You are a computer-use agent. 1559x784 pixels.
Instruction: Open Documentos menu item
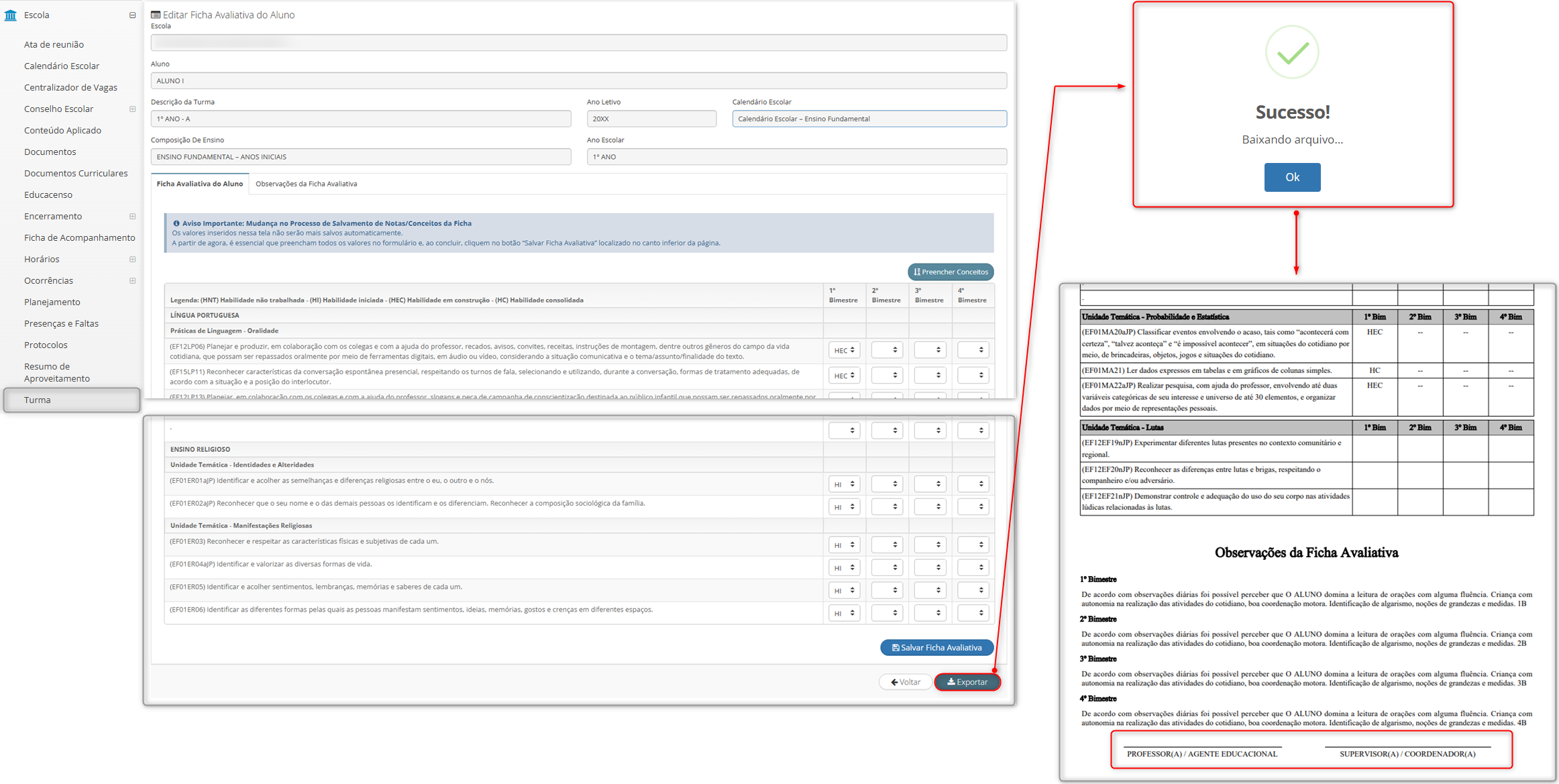click(x=50, y=152)
